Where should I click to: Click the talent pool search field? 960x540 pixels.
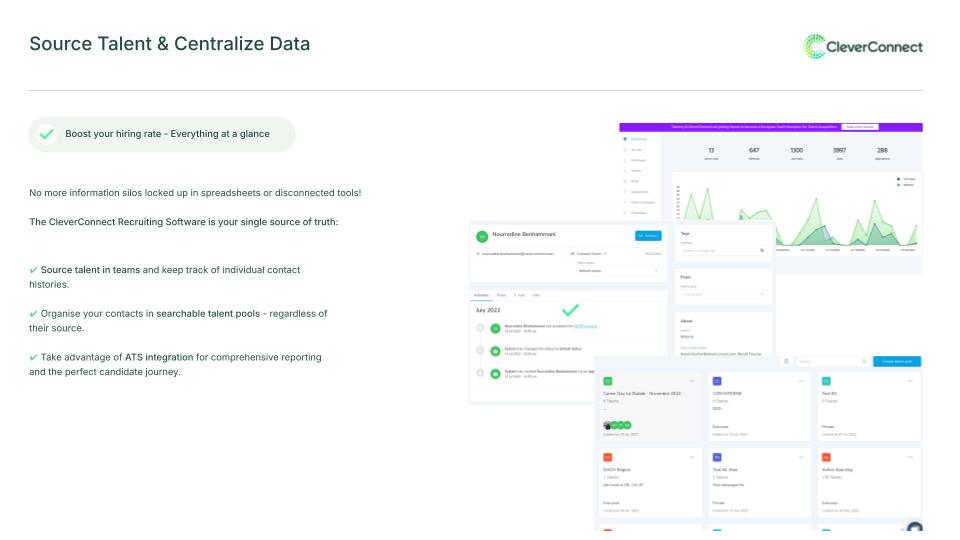pos(831,361)
